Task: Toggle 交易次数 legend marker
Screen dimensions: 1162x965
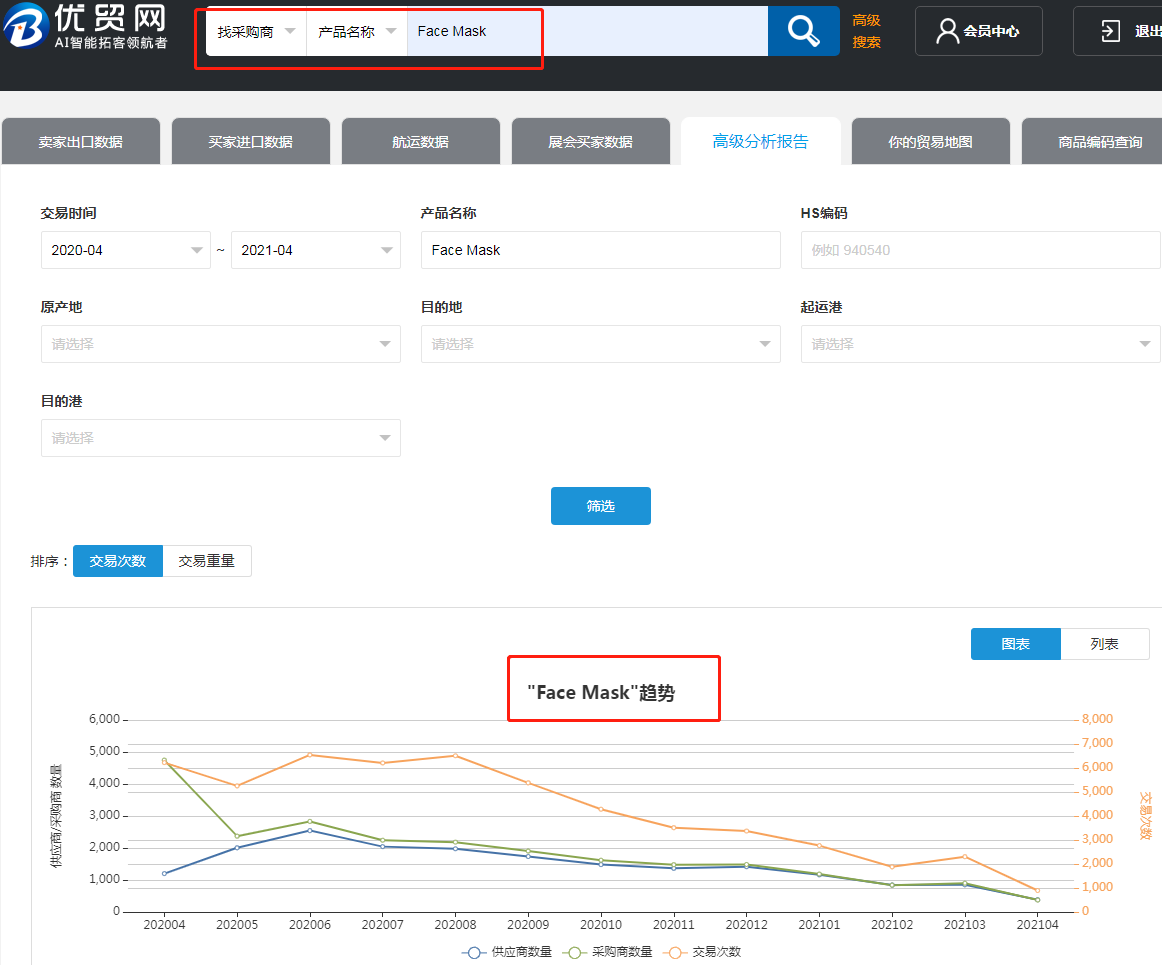Action: coord(674,952)
